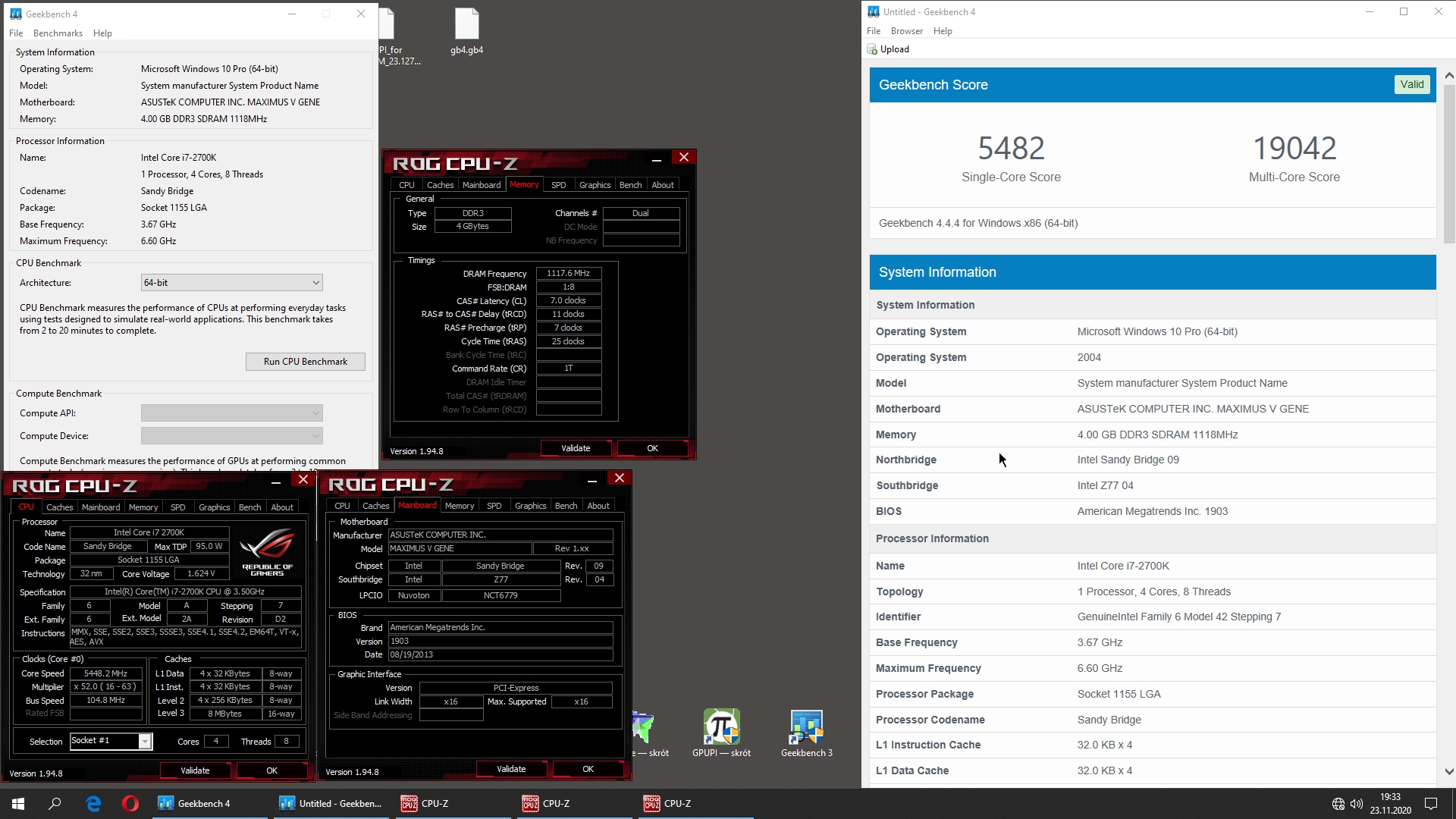The width and height of the screenshot is (1456, 819).
Task: Click scrollbar up arrow in Geekbench results
Action: 1449,75
